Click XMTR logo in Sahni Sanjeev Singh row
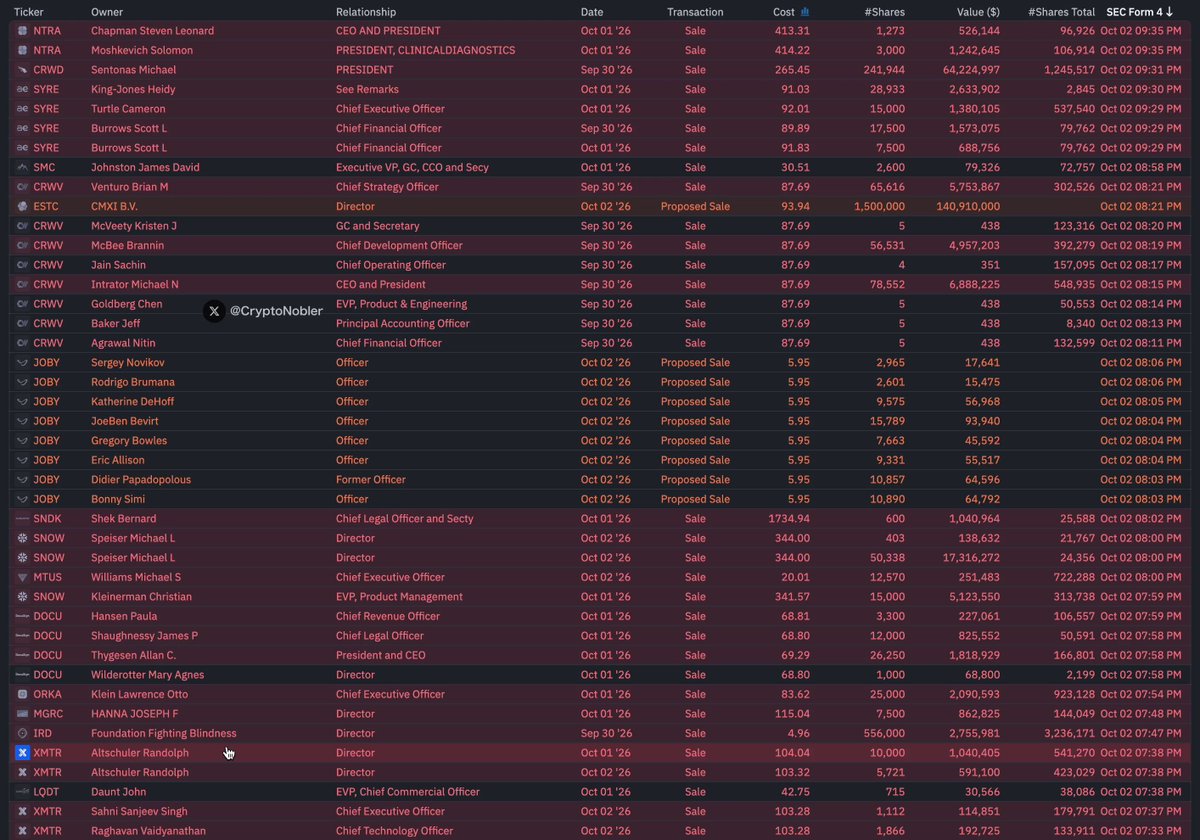The height and width of the screenshot is (840, 1200). click(x=22, y=811)
